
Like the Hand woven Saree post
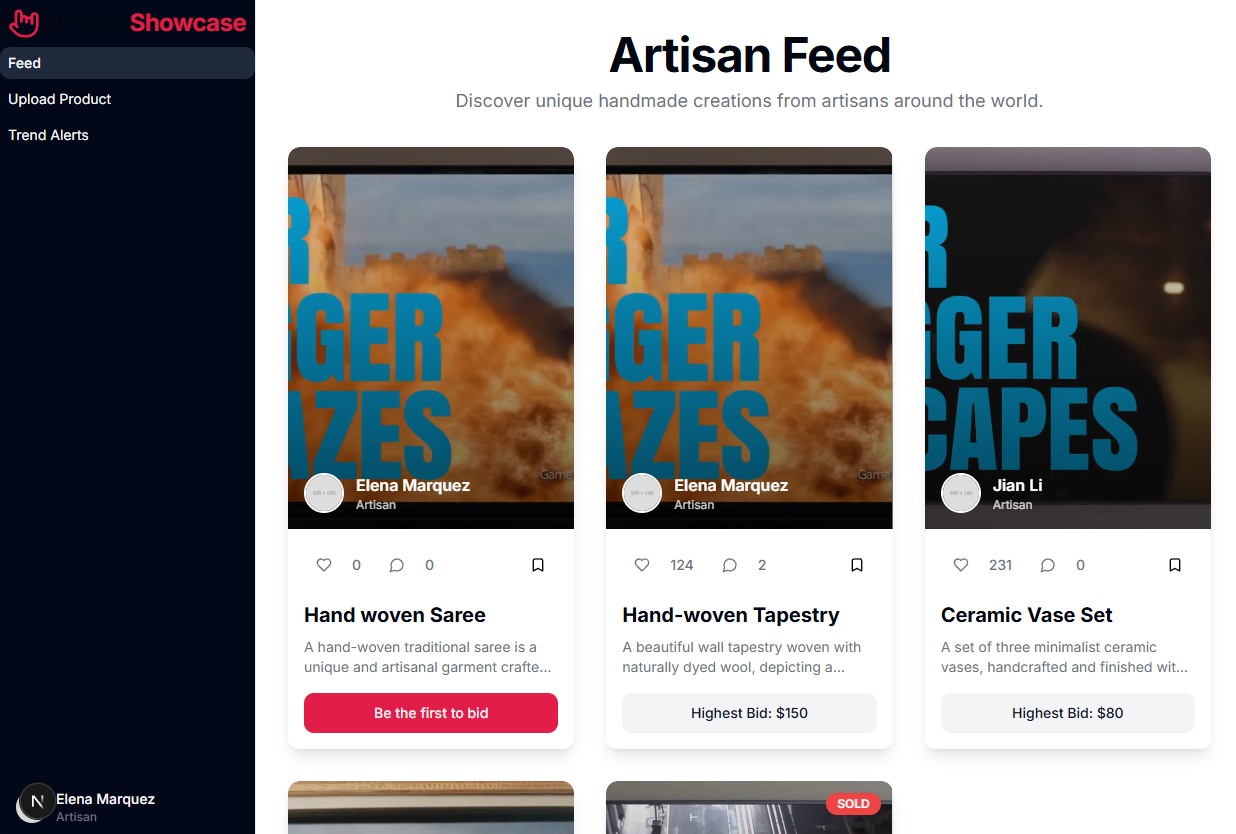[x=324, y=565]
